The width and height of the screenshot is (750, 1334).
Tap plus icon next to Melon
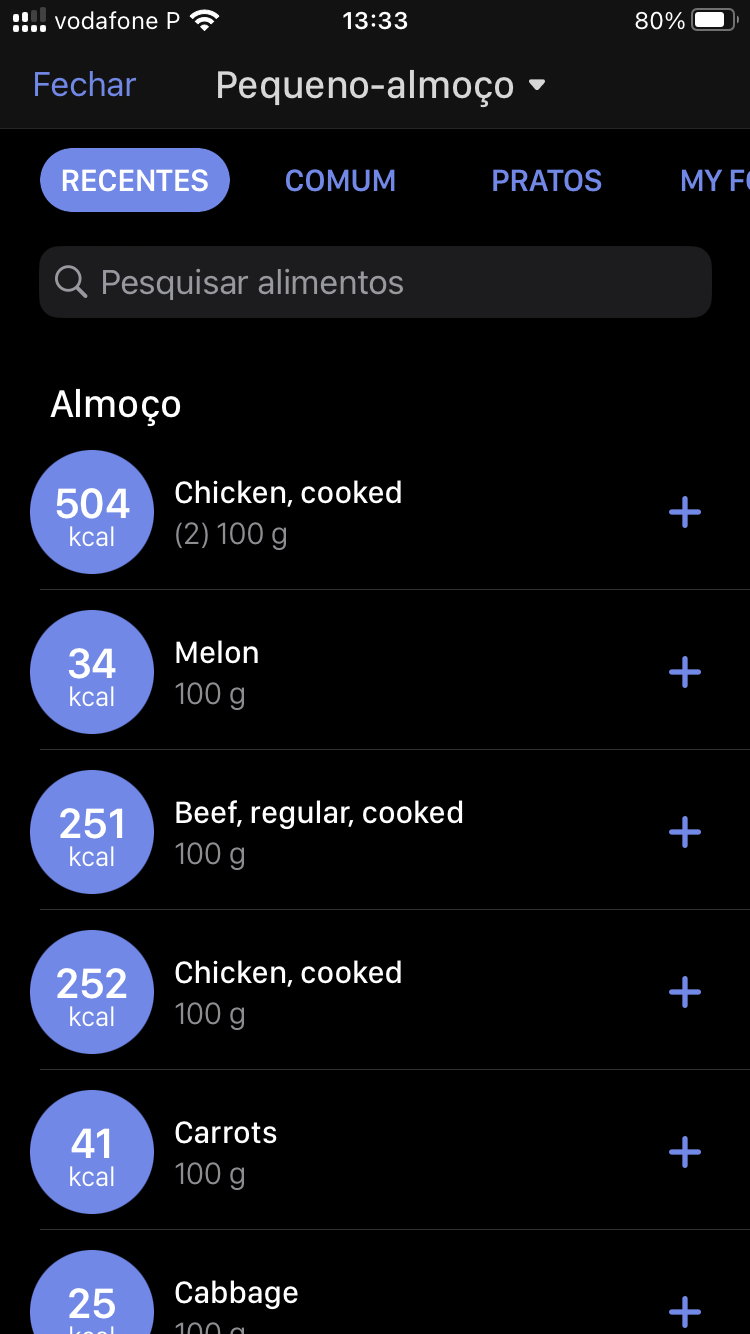(685, 673)
